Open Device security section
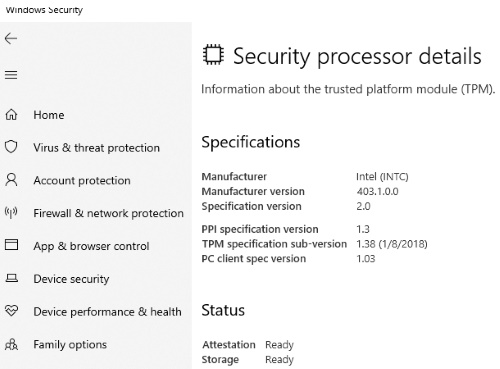 point(71,279)
